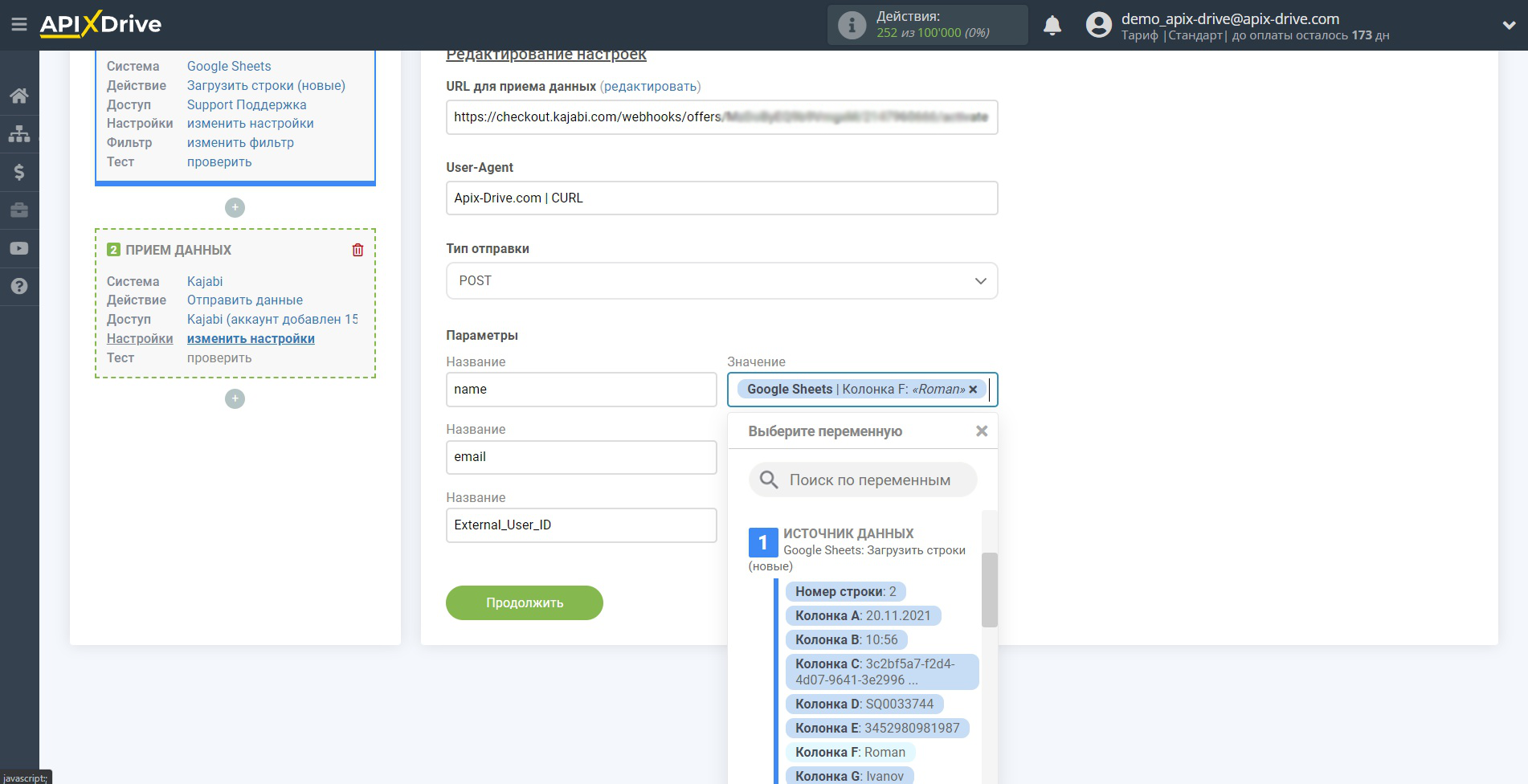Click the Kajabi webhook URL field

[x=721, y=117]
